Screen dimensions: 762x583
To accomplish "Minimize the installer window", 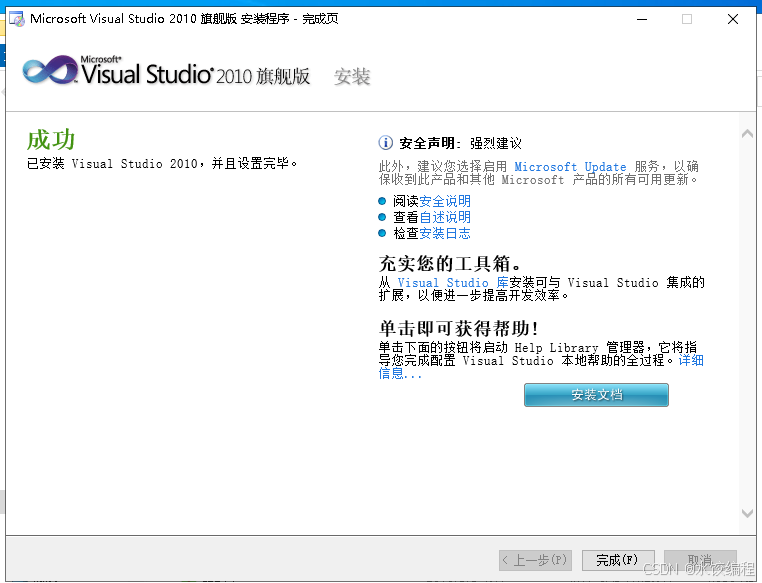I will 642,19.
